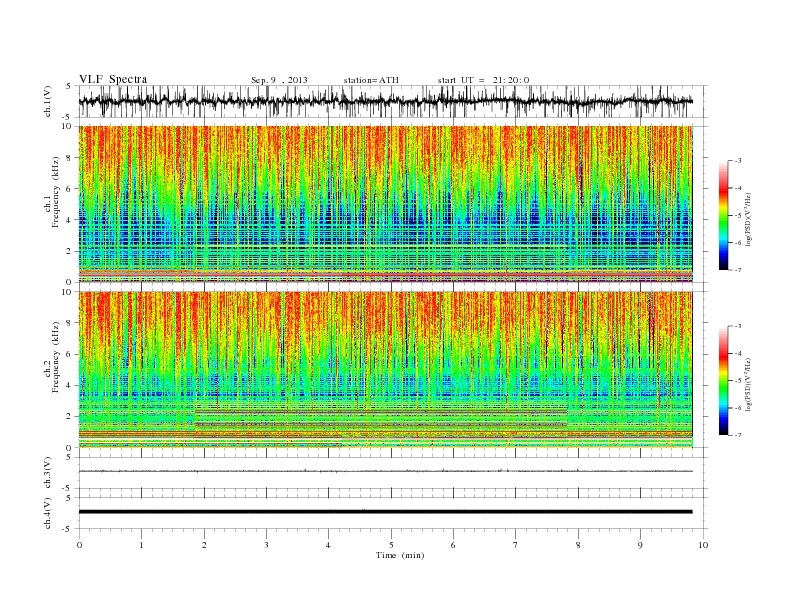This screenshot has width=792, height=612.
Task: Click the "ch.4(V)" axis label
Action: point(48,513)
